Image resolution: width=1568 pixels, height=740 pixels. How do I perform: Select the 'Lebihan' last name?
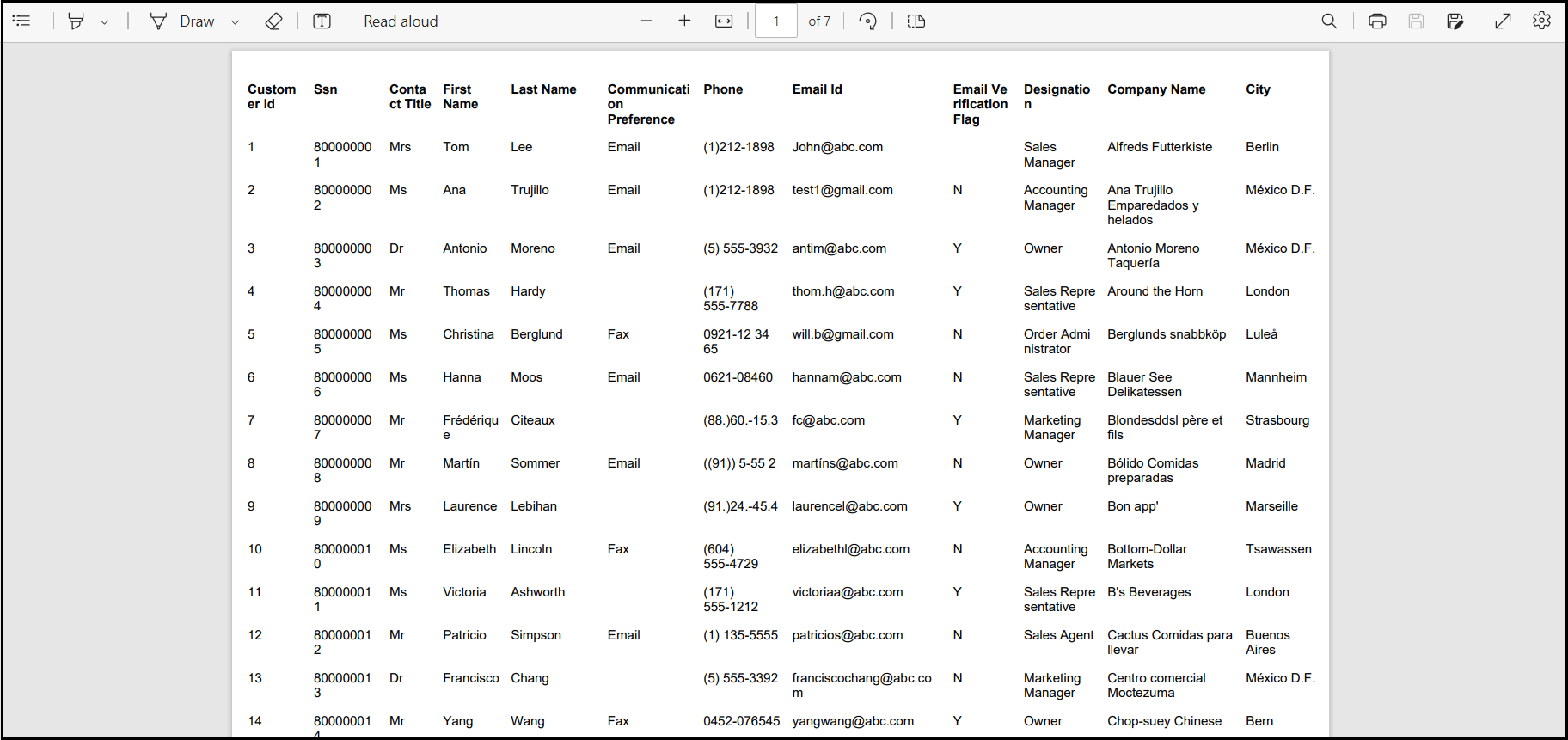click(534, 506)
